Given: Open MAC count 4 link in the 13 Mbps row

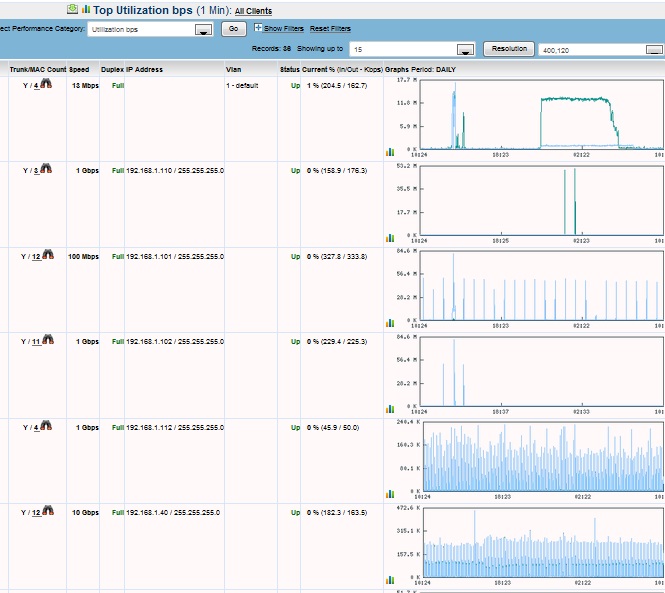Looking at the screenshot, I should 36,86.
